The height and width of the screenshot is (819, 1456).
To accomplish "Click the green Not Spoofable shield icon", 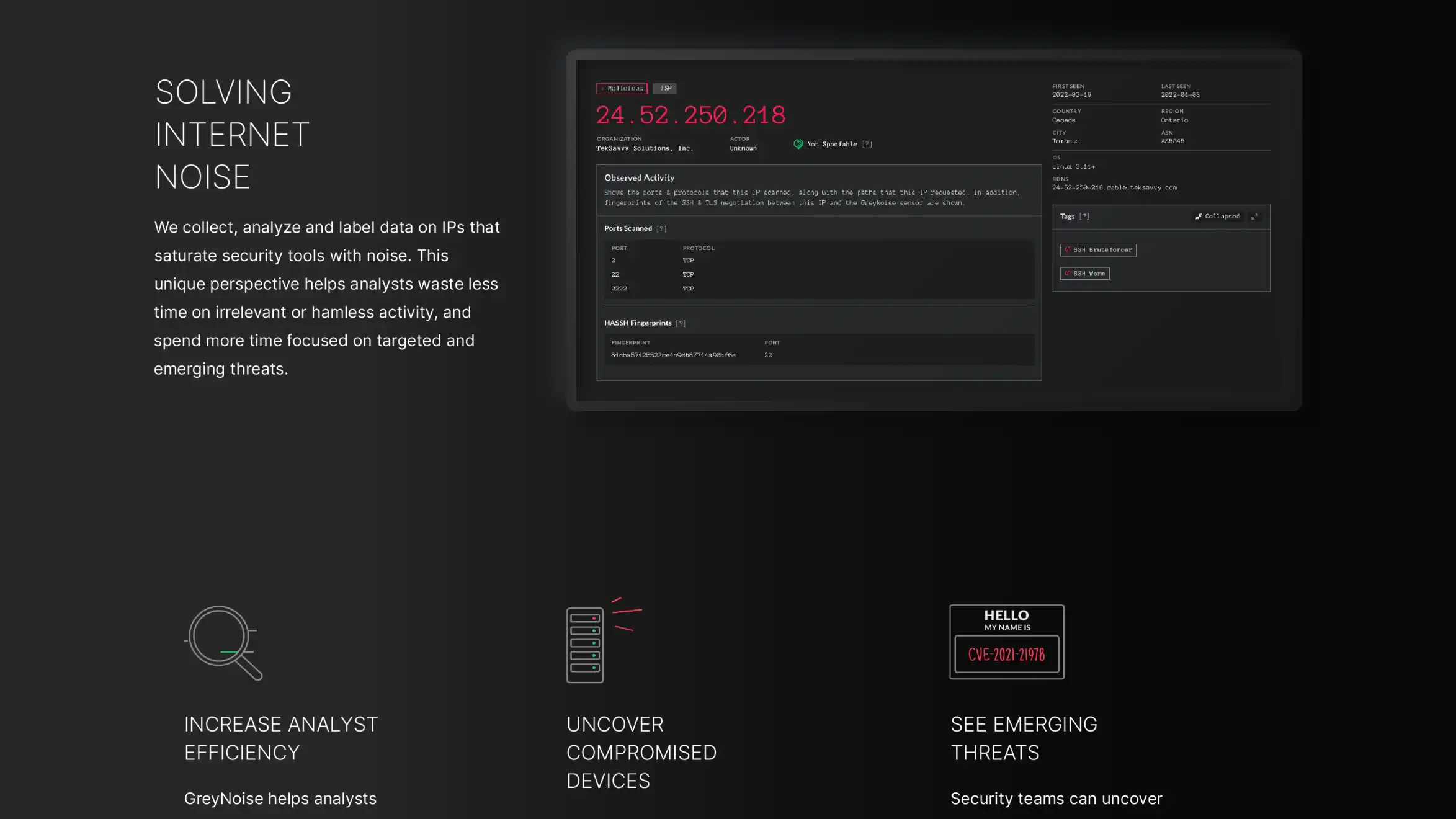I will (x=798, y=144).
